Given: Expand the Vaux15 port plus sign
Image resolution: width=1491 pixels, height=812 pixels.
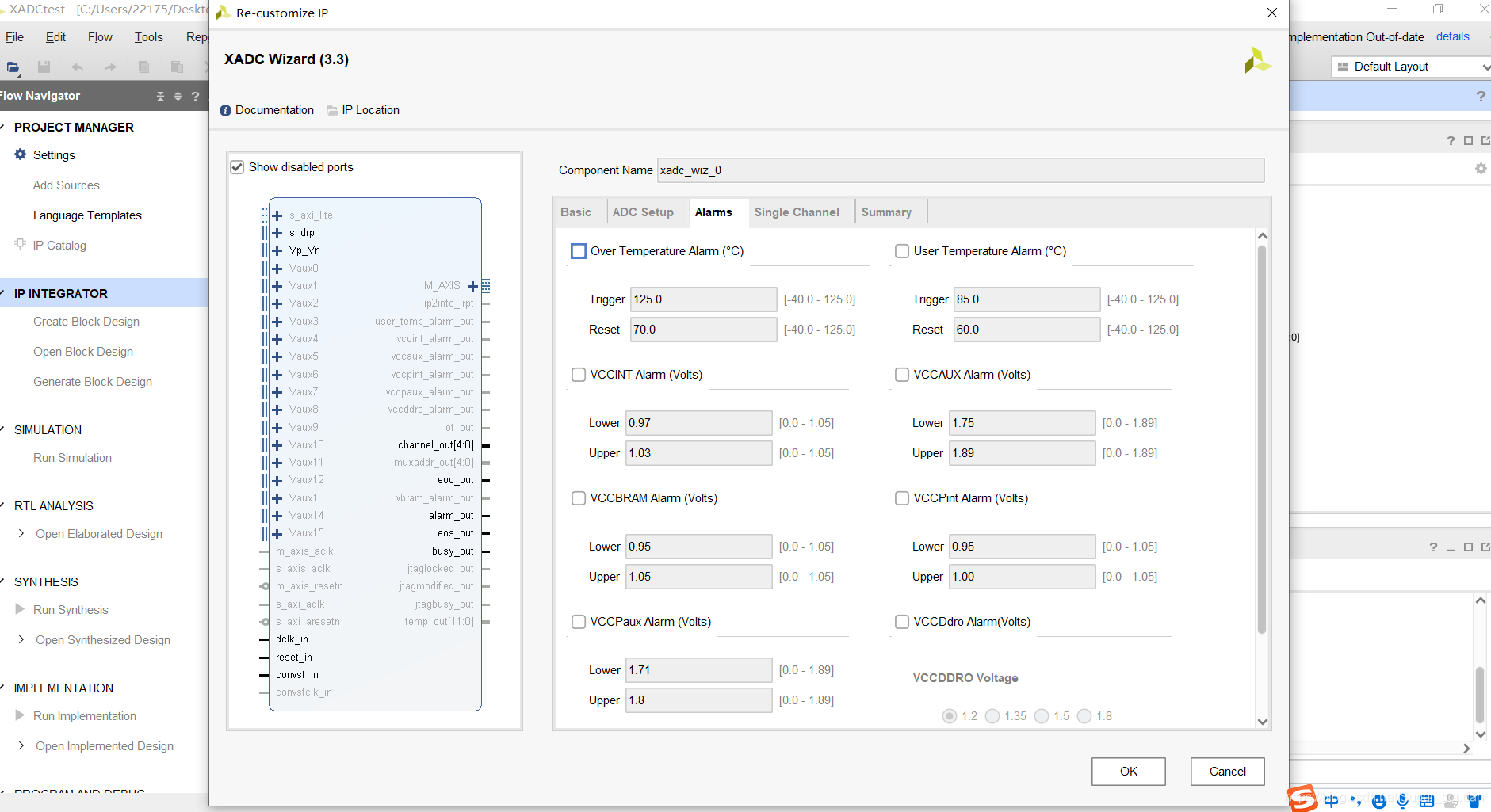Looking at the screenshot, I should point(277,533).
